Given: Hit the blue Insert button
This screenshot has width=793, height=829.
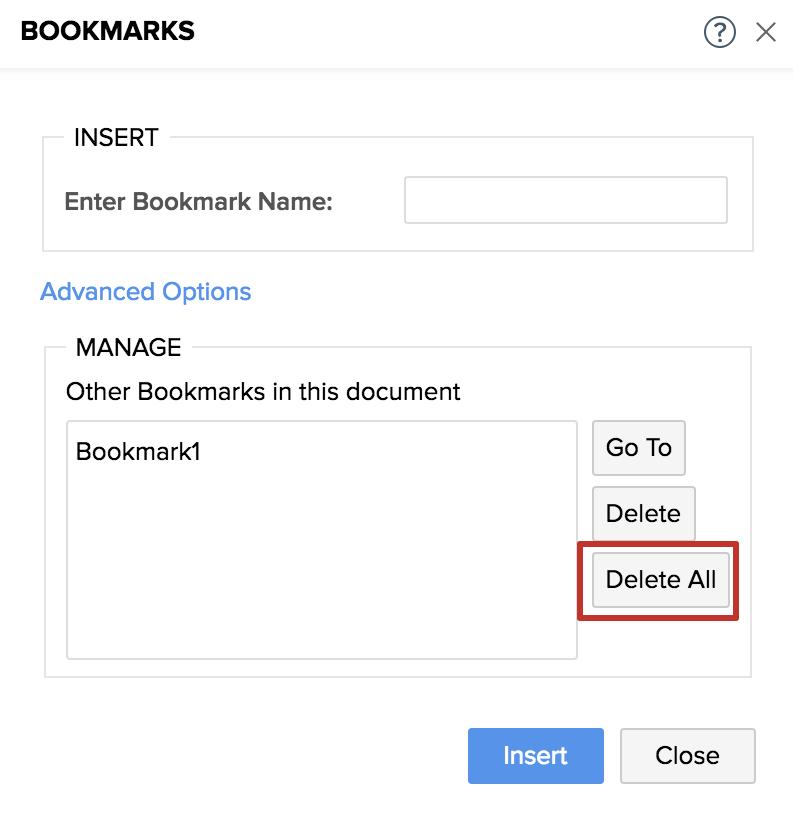Looking at the screenshot, I should click(x=535, y=756).
